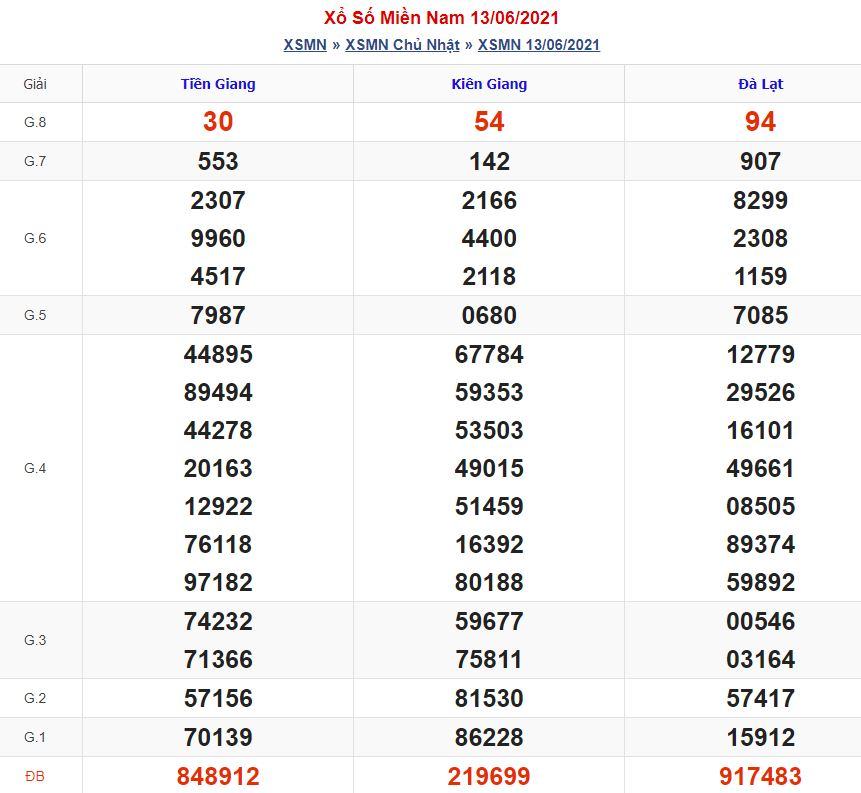The width and height of the screenshot is (861, 793).
Task: Open the Kiên Giang province link
Action: pos(489,84)
